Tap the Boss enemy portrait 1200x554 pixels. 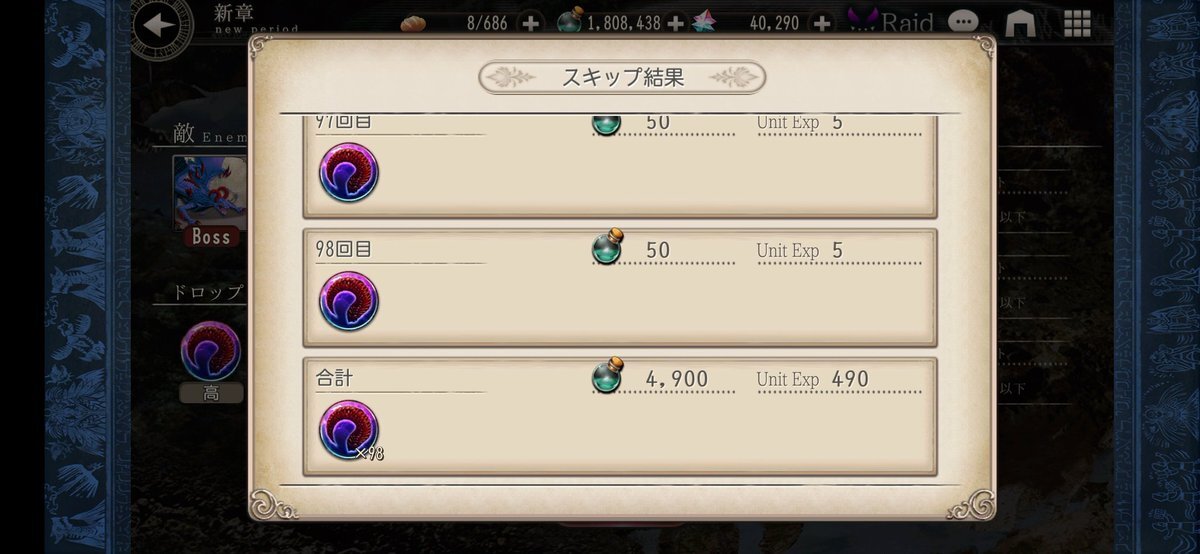tap(211, 201)
